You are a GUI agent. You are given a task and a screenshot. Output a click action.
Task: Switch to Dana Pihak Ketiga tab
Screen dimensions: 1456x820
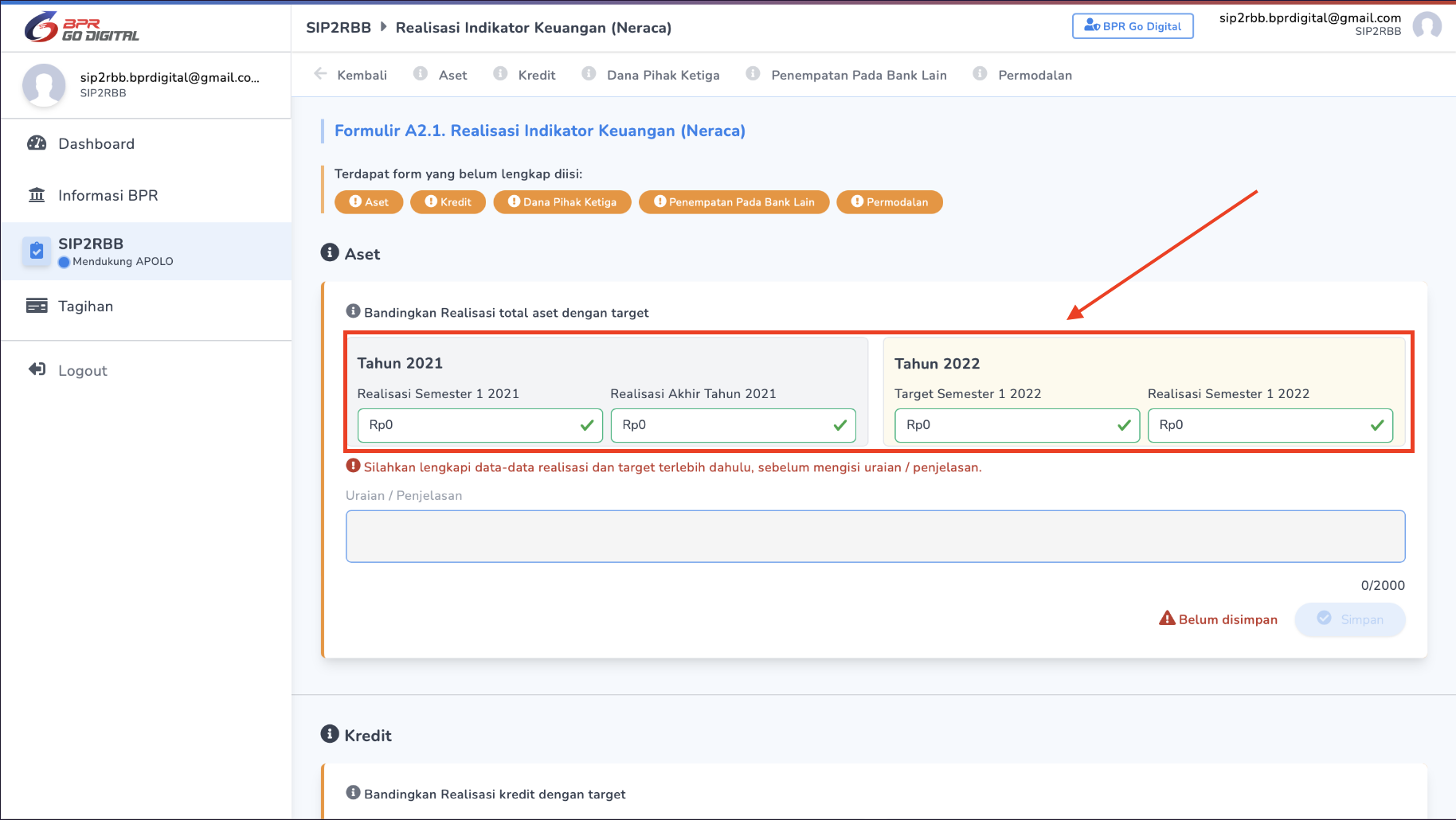pyautogui.click(x=651, y=75)
